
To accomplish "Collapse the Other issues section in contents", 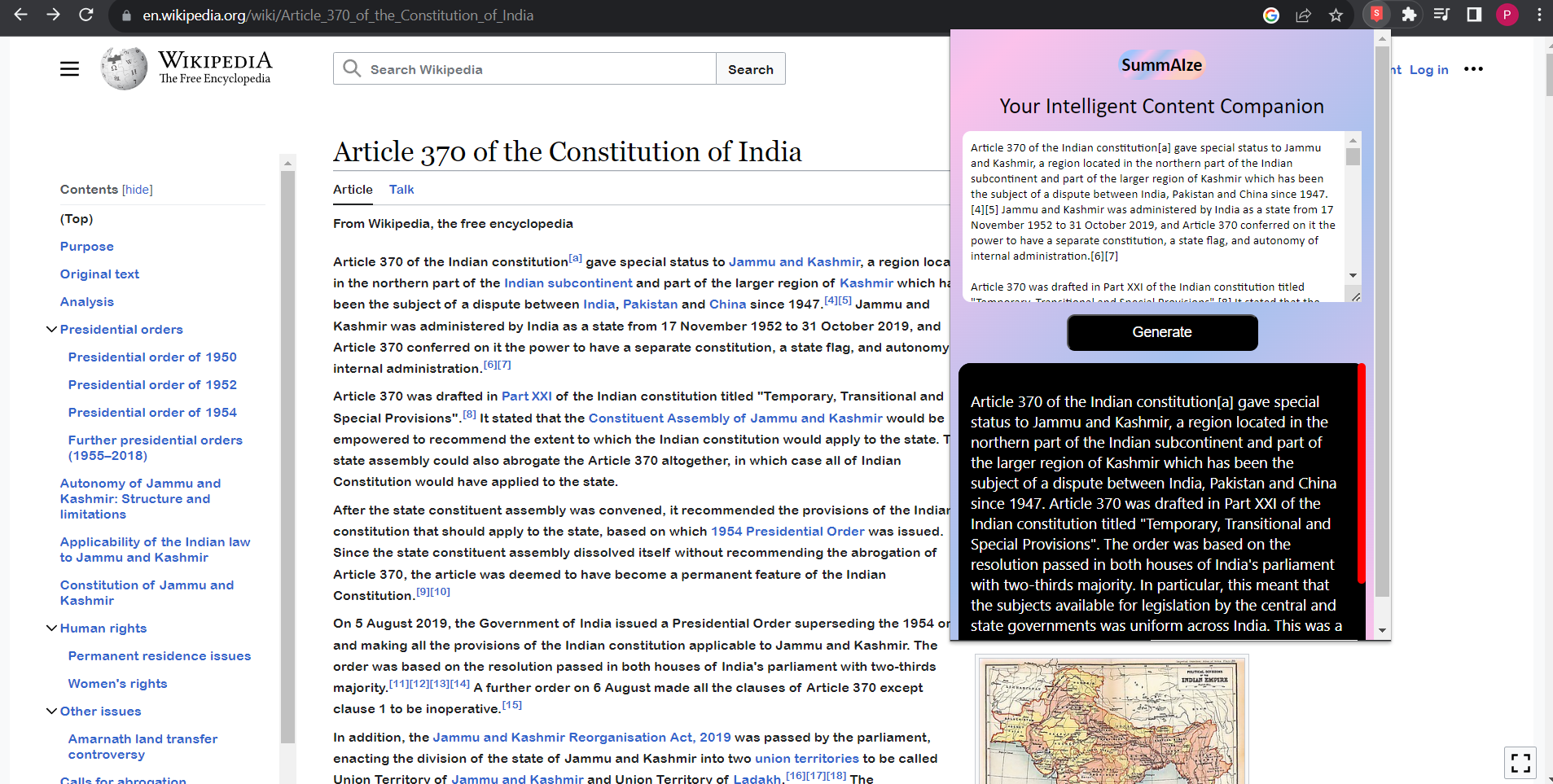I will coord(51,711).
